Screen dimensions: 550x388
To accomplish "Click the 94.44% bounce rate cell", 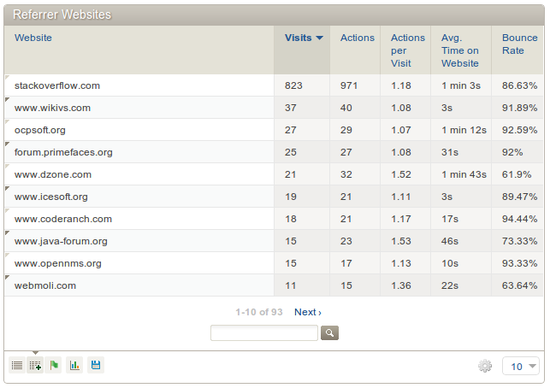I will pos(519,219).
